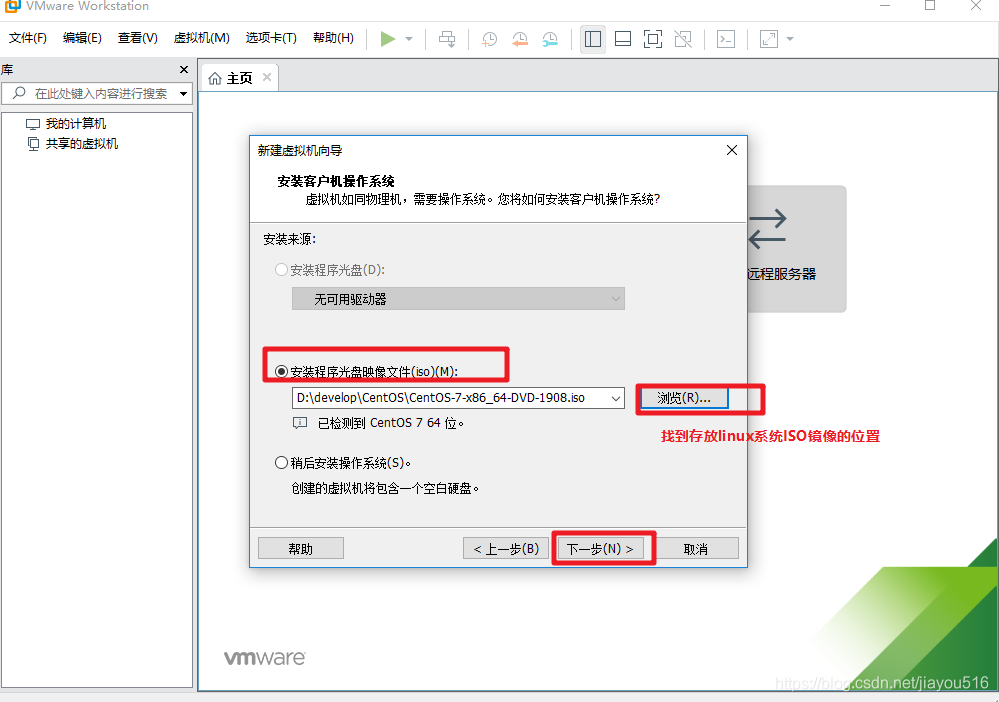Screen dimensions: 999x702
Task: Click the 远程服务器 tile behind the dialog
Action: click(796, 248)
